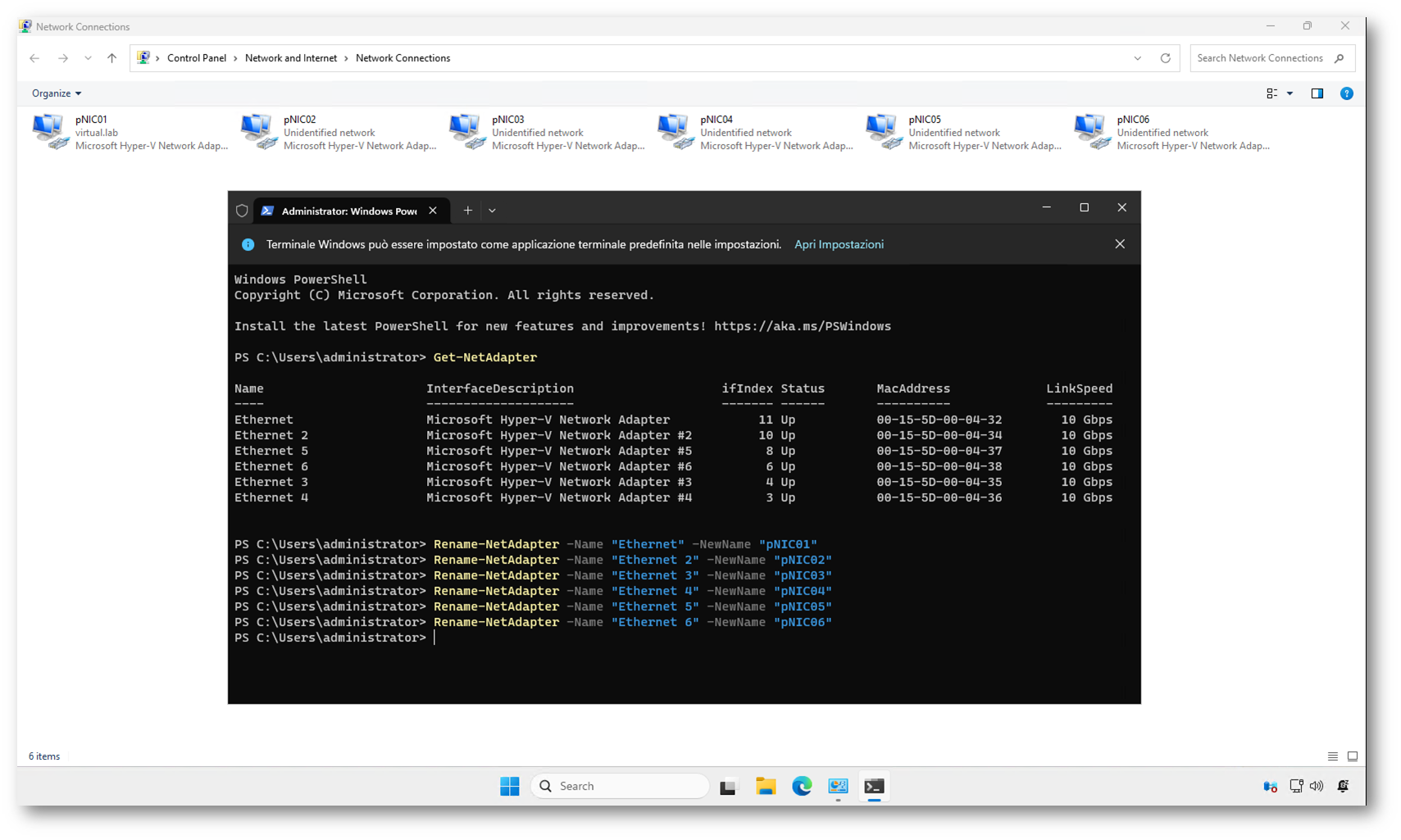Navigate to Network and Internet breadcrumb
The height and width of the screenshot is (840, 1401).
(290, 58)
